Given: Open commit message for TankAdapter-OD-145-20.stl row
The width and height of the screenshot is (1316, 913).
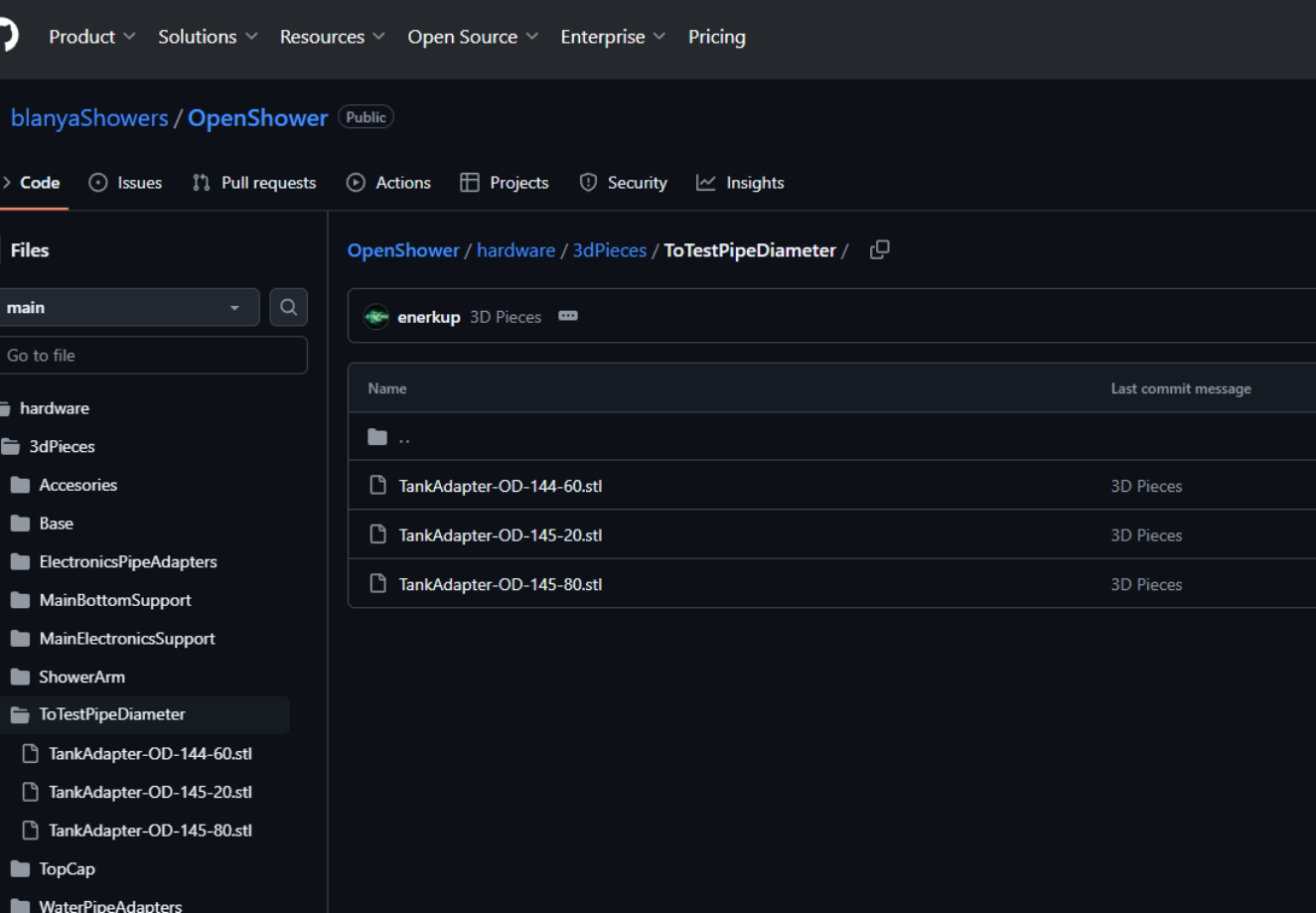Looking at the screenshot, I should click(x=1146, y=534).
